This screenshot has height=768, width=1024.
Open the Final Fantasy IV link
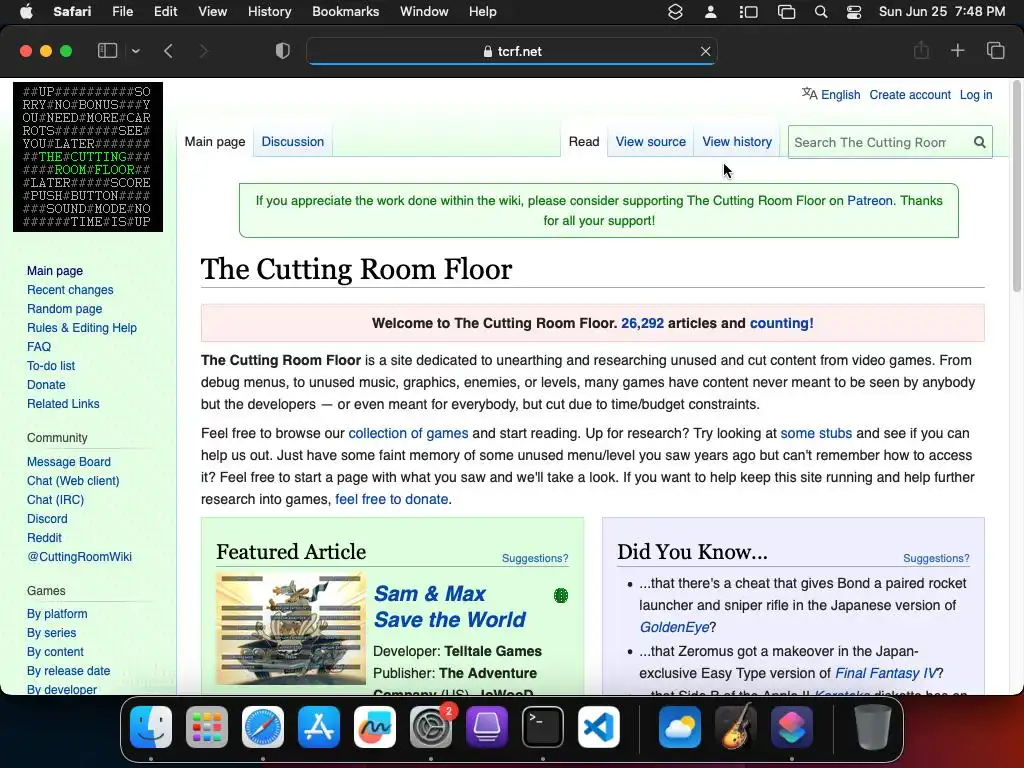click(x=886, y=673)
